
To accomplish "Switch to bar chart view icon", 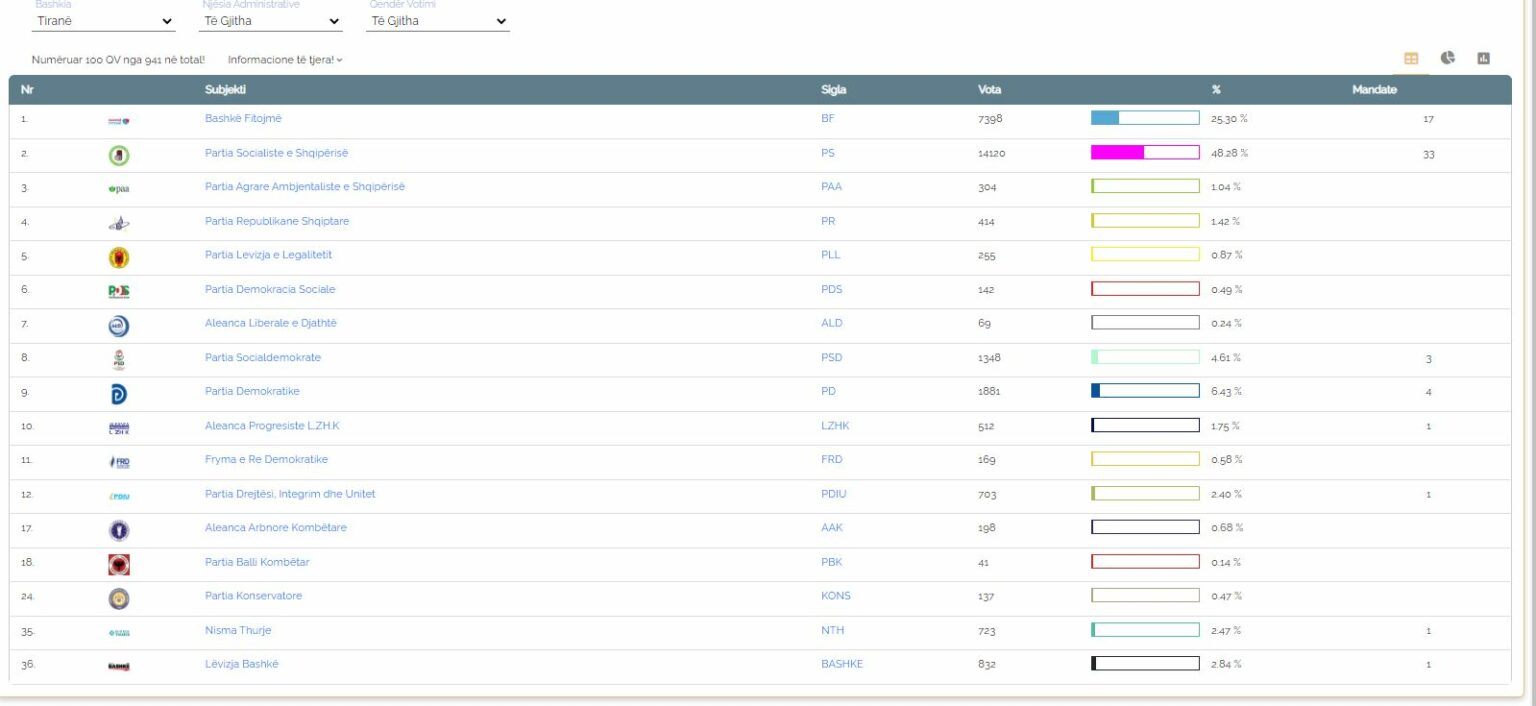I will coord(1483,58).
